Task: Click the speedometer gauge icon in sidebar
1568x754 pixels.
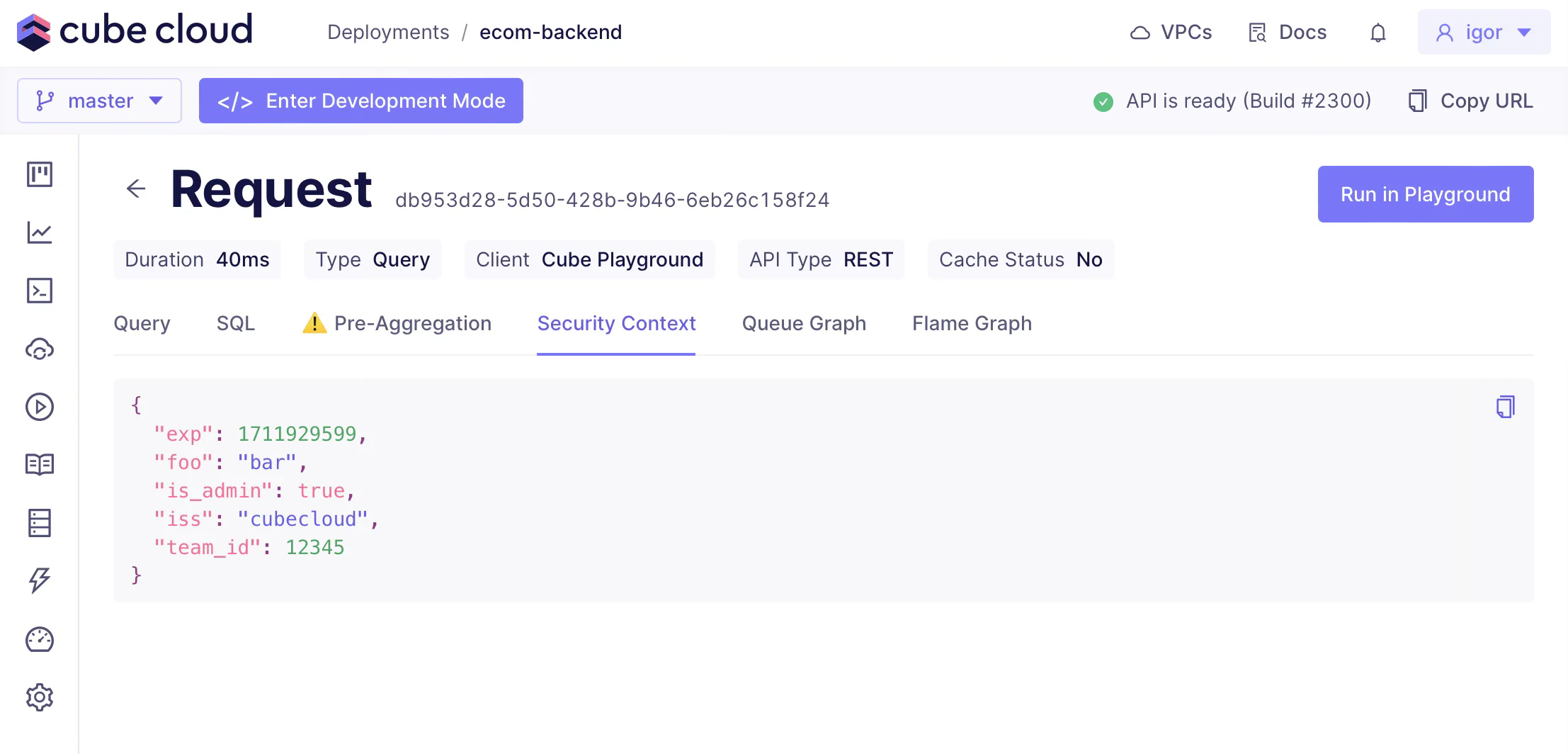Action: pyautogui.click(x=40, y=640)
